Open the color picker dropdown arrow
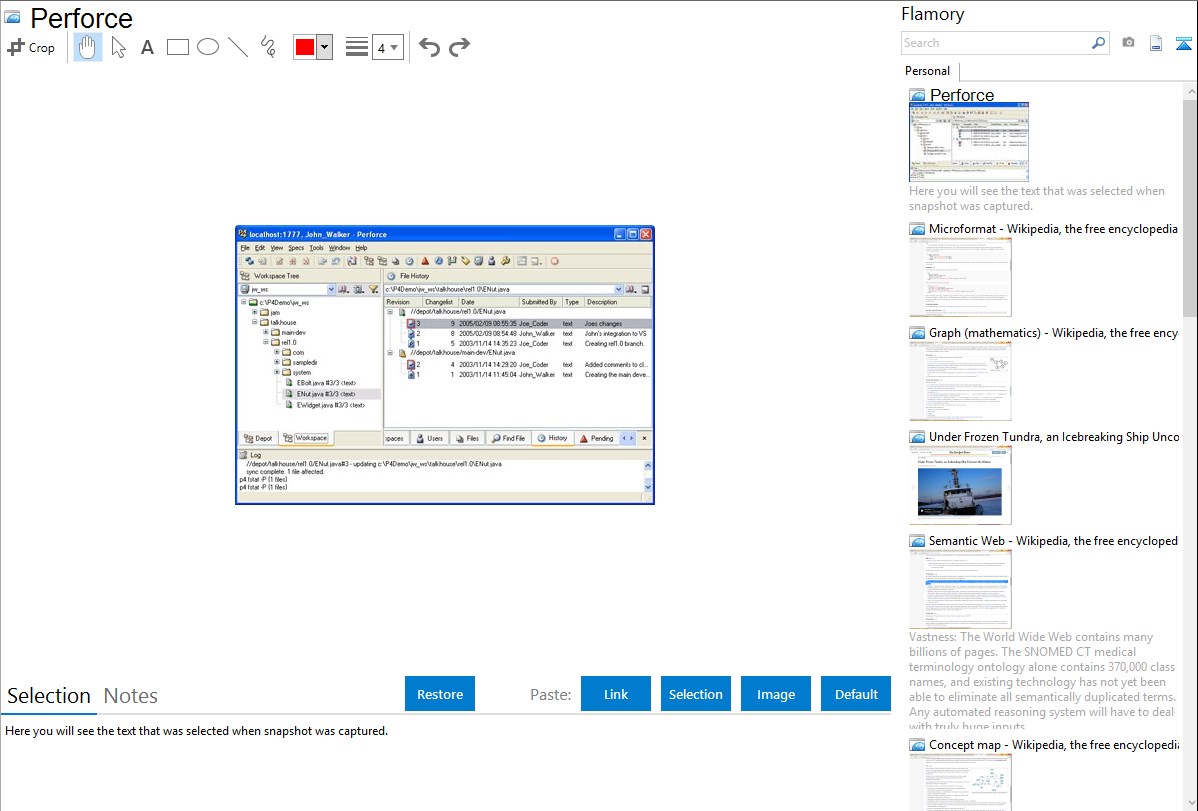The width and height of the screenshot is (1198, 811). [325, 47]
